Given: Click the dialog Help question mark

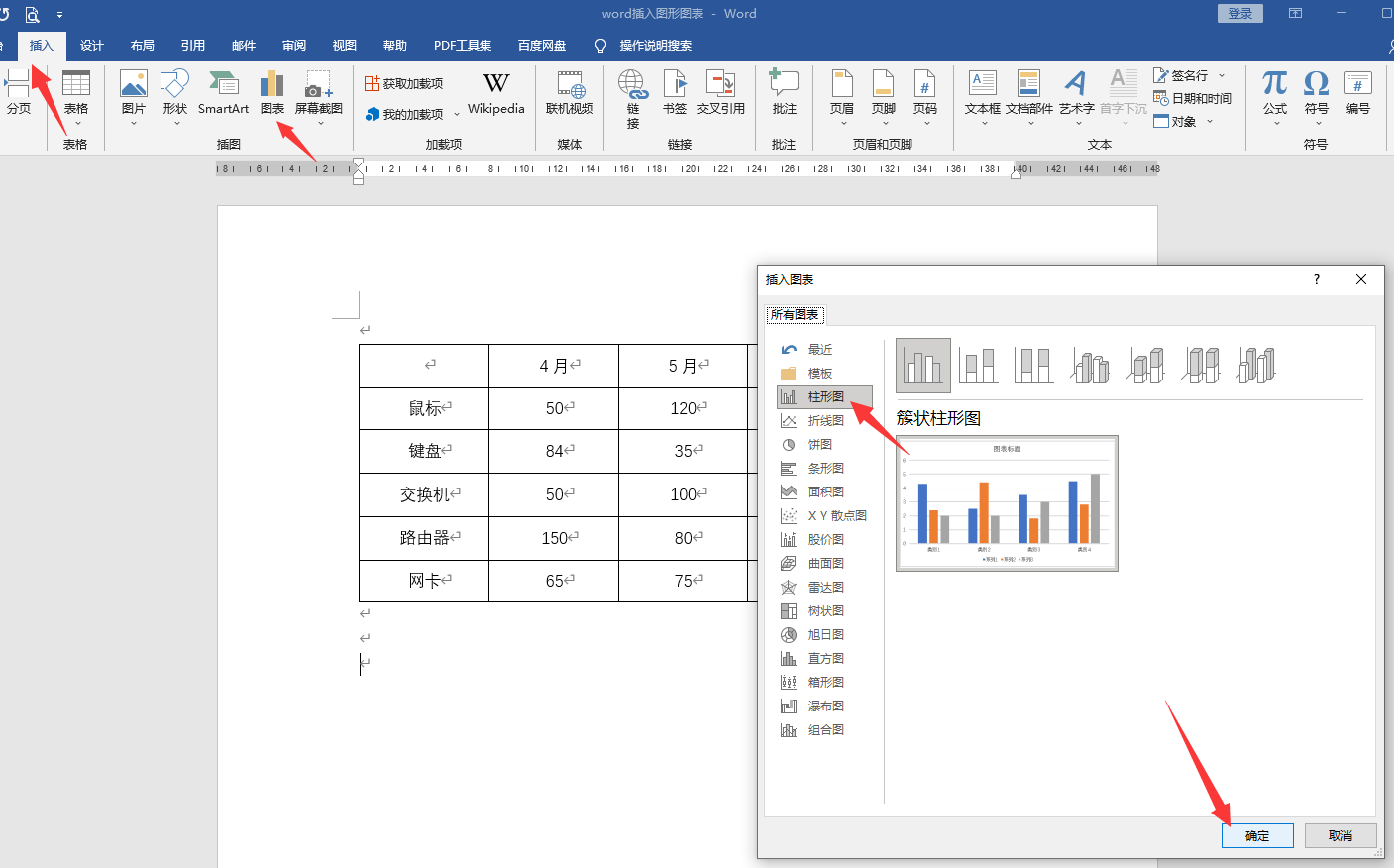Looking at the screenshot, I should pyautogui.click(x=1317, y=279).
